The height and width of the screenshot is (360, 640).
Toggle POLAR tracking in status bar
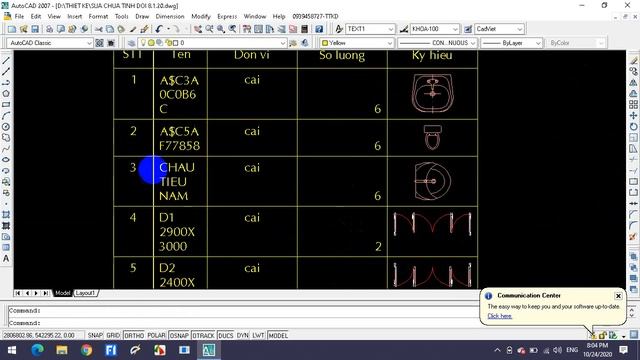tap(156, 336)
